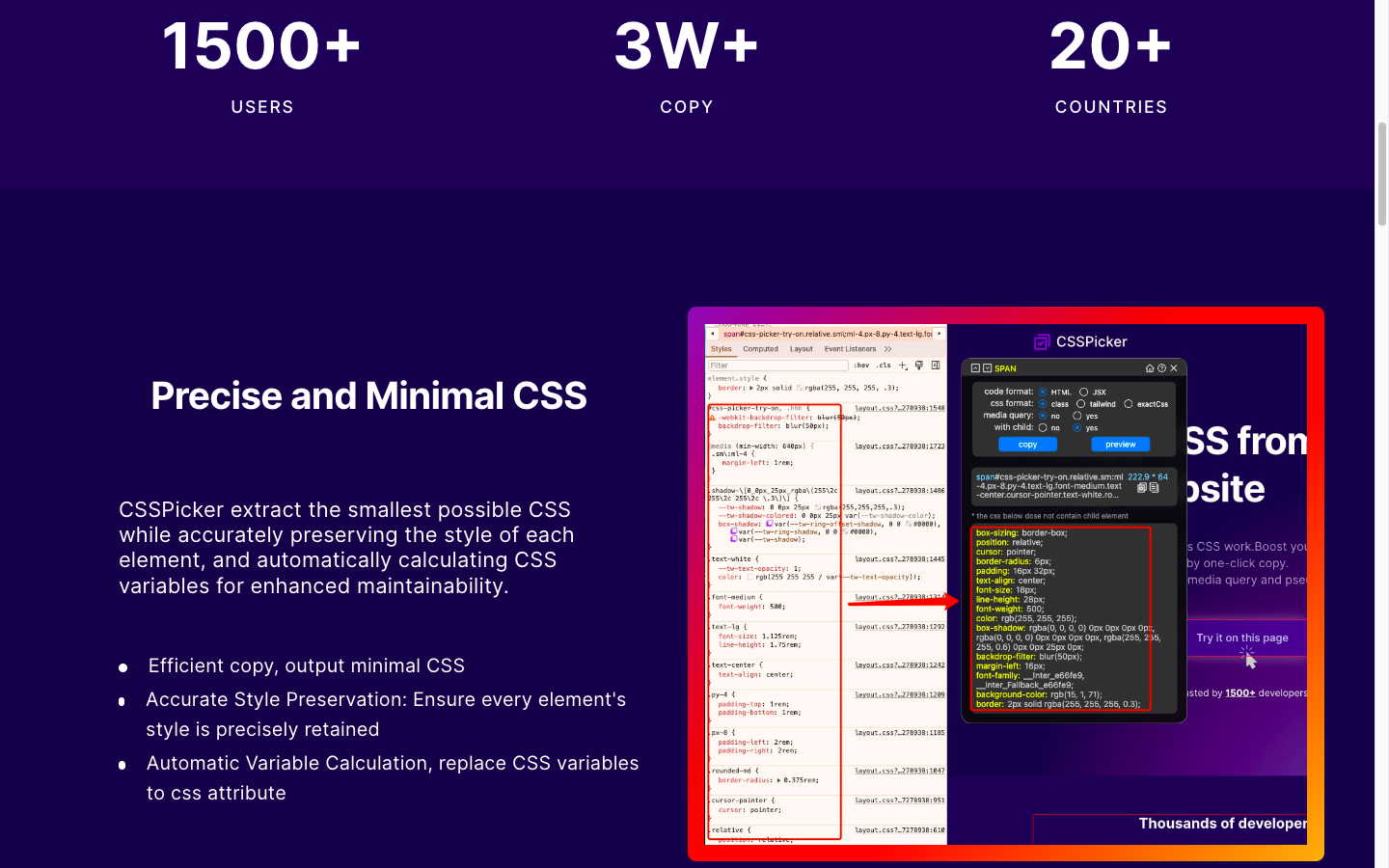This screenshot has height=868, width=1389.
Task: Click the 1500+ USERS statistic
Action: coord(261,66)
